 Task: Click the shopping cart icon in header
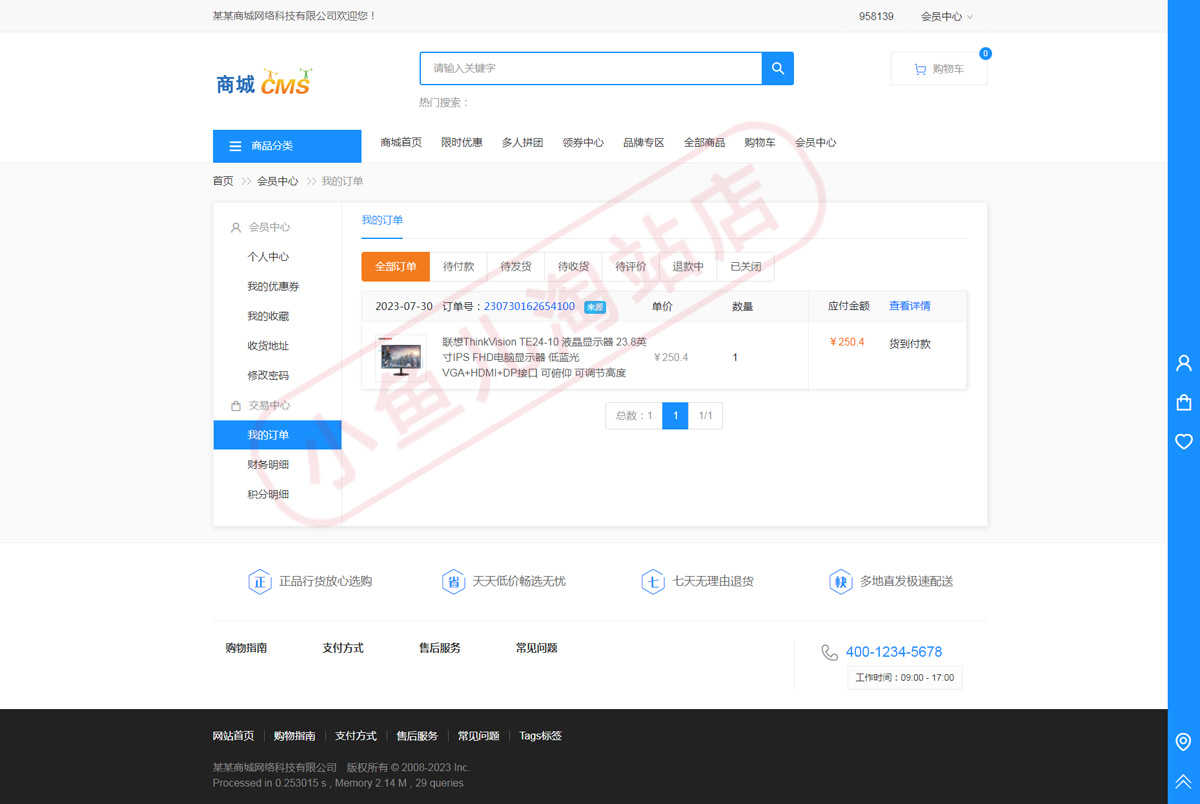[x=920, y=69]
